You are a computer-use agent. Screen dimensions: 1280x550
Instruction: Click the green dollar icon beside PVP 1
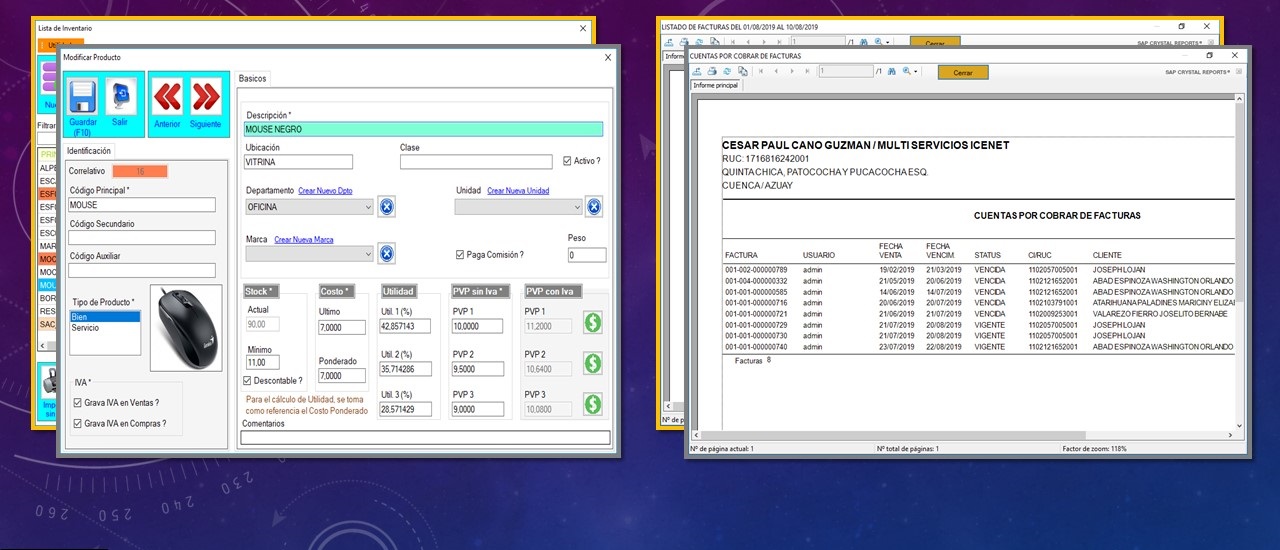[593, 323]
